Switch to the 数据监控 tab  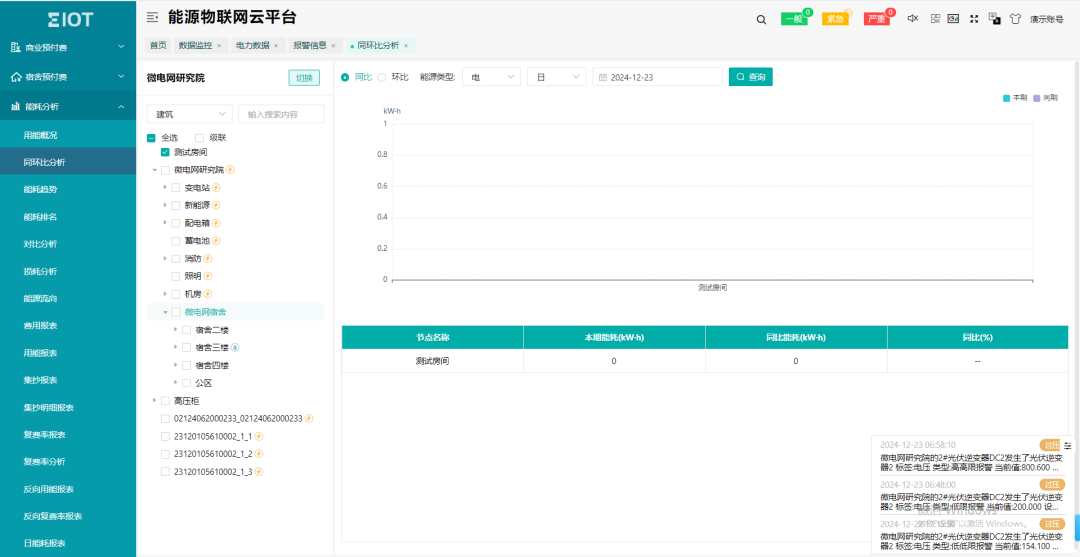tap(200, 45)
